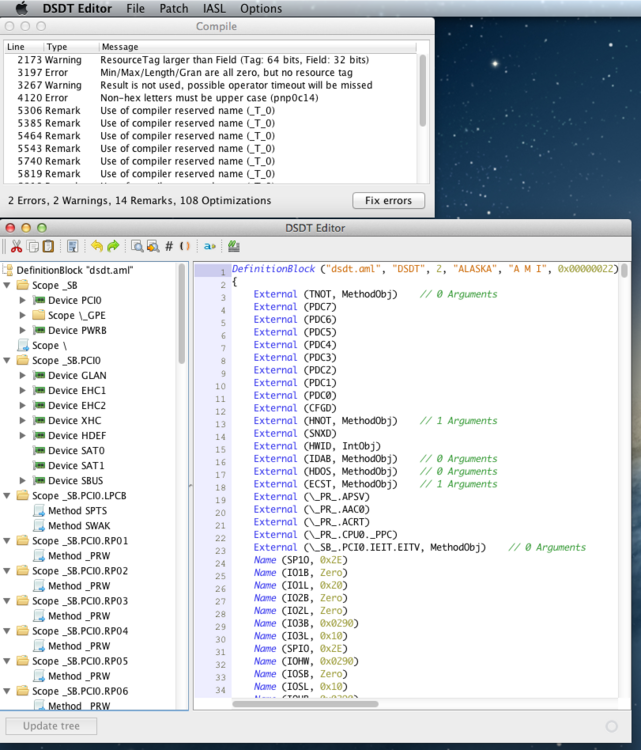Click code line Name (IOHW, 0x0290)
This screenshot has height=750, width=641.
click(306, 662)
